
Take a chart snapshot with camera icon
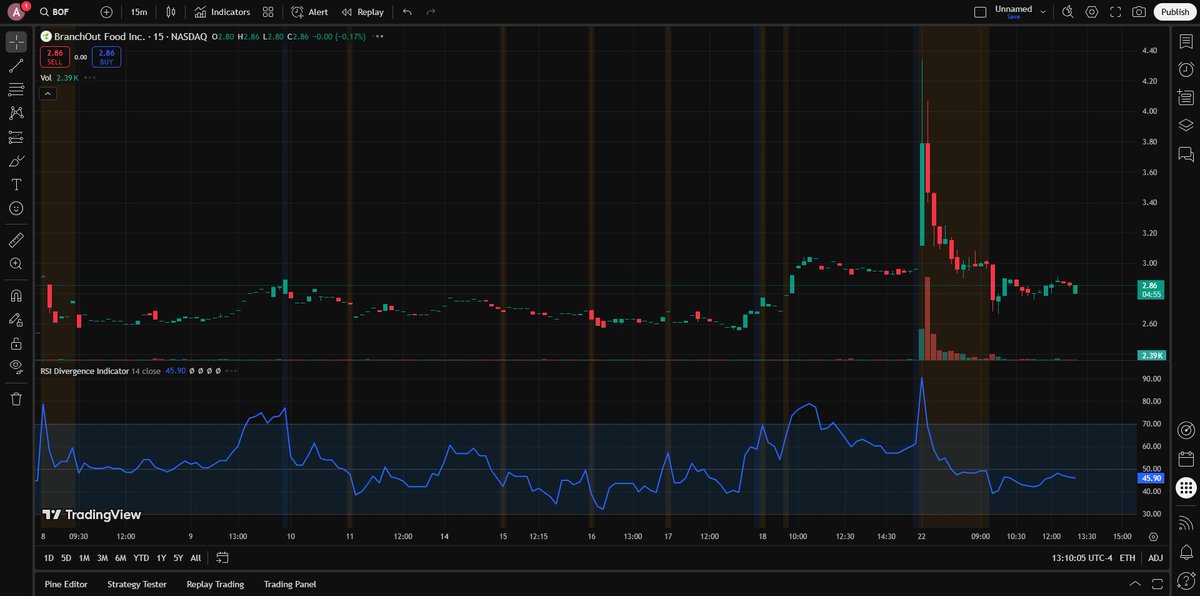pyautogui.click(x=1139, y=12)
